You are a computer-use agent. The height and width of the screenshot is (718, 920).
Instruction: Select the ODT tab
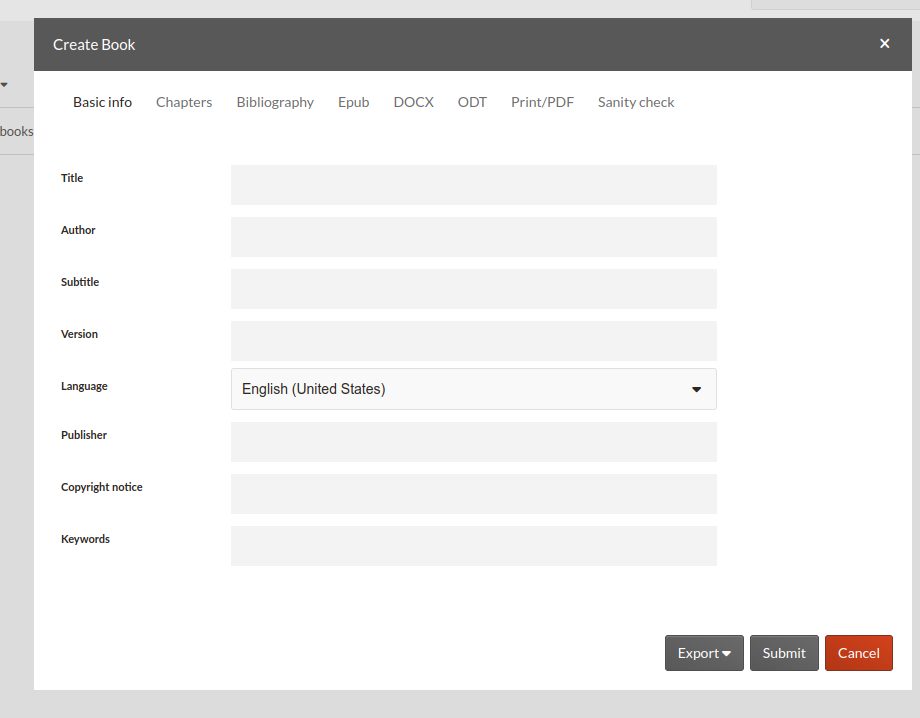coord(472,102)
